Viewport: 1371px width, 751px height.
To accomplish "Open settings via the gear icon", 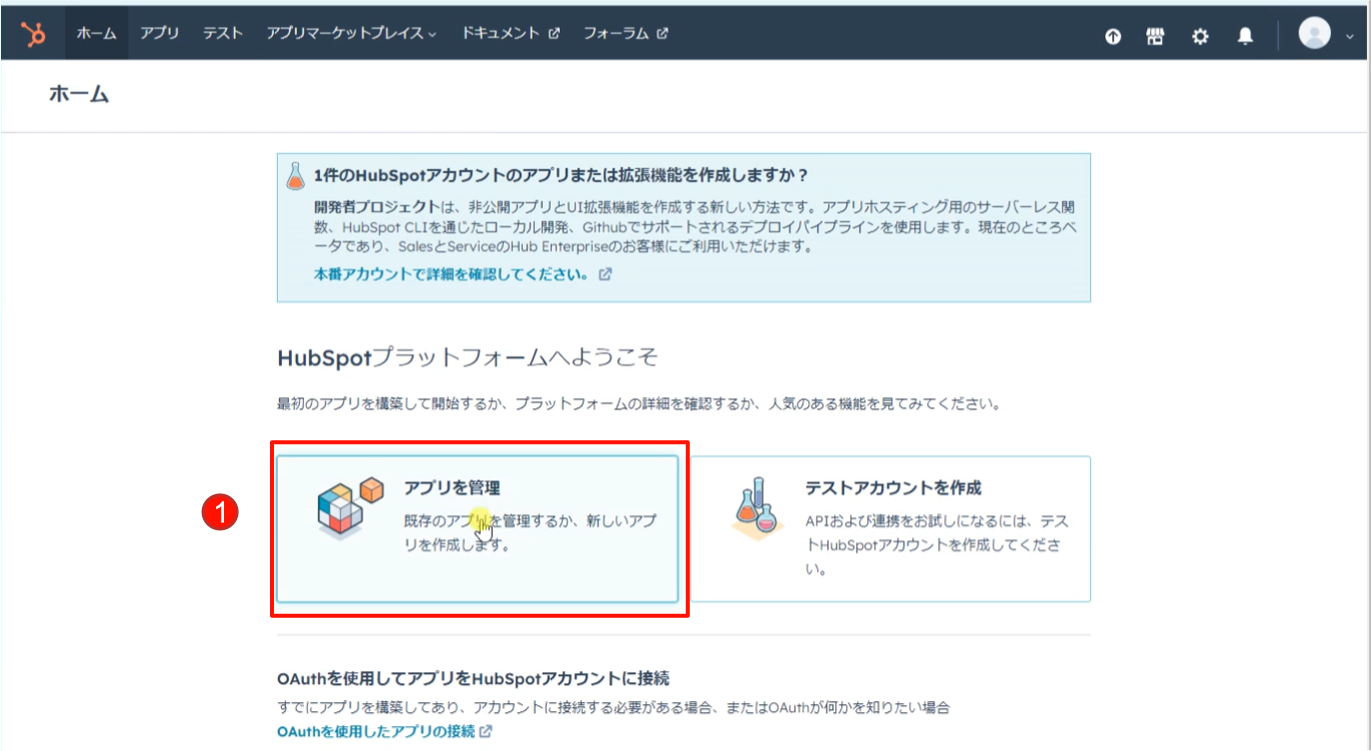I will (x=1200, y=36).
